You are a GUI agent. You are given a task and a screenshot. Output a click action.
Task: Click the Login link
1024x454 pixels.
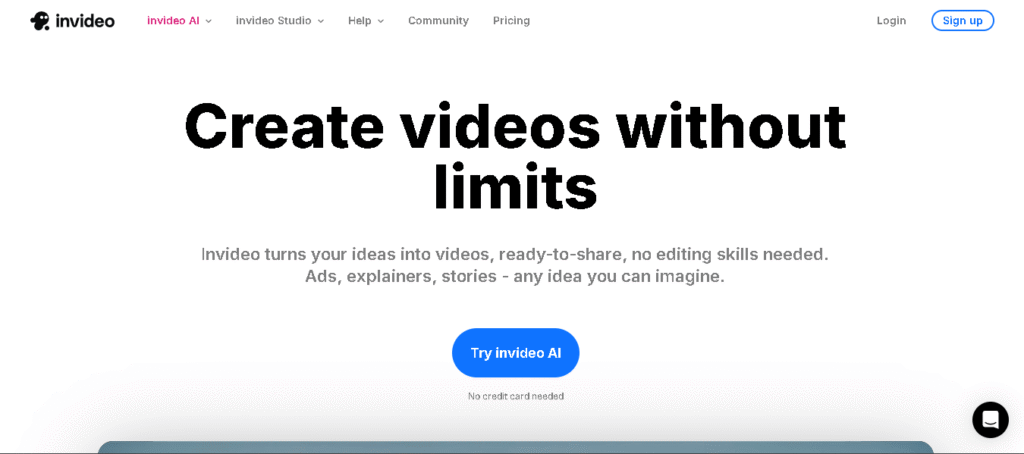click(x=891, y=21)
